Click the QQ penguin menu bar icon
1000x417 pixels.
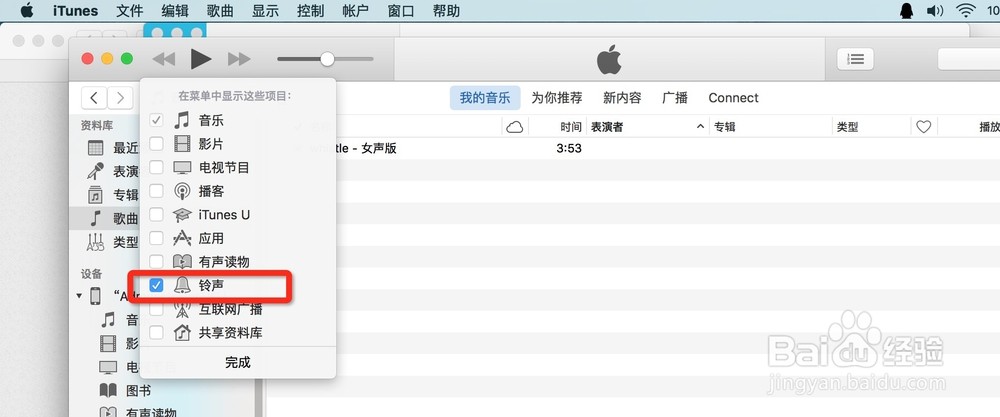pyautogui.click(x=905, y=11)
